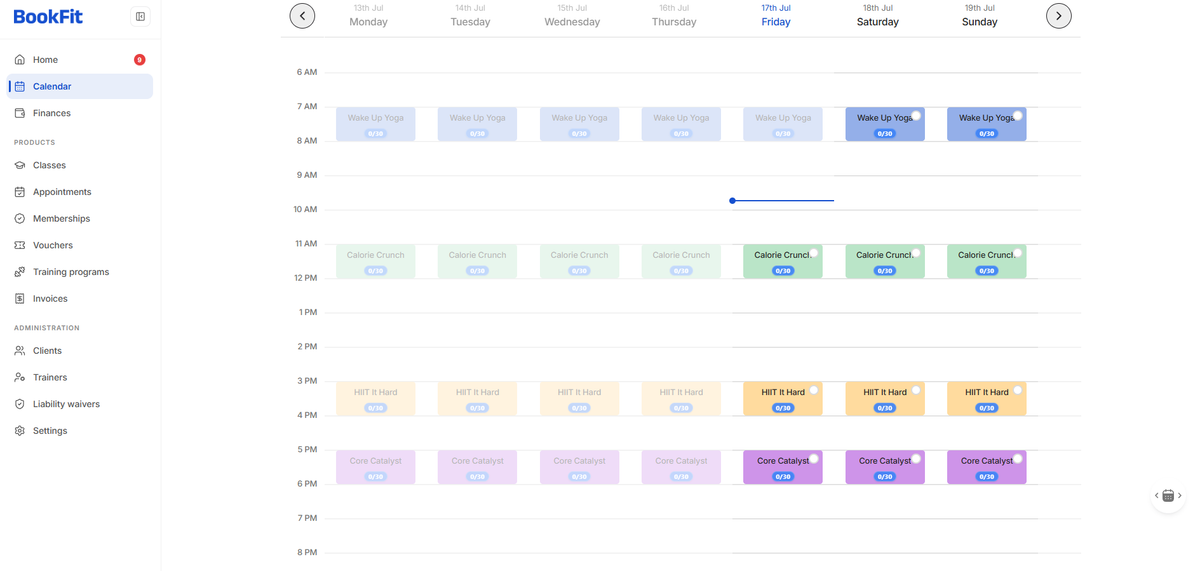The image size is (1200, 571).
Task: Toggle circle on Saturday HIIT It Hard
Action: tap(916, 390)
